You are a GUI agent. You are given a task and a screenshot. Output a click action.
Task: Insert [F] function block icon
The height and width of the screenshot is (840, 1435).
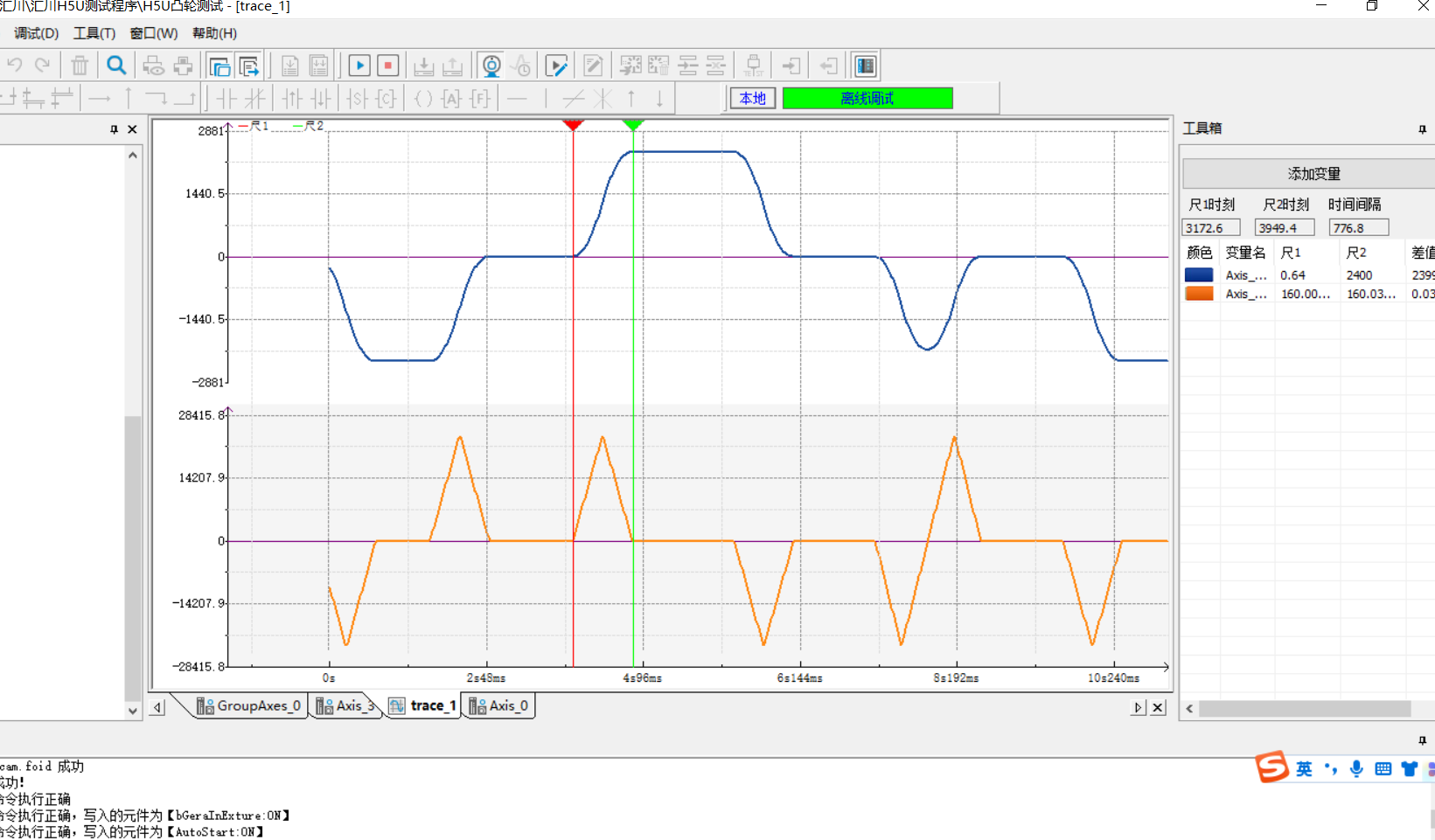click(480, 98)
